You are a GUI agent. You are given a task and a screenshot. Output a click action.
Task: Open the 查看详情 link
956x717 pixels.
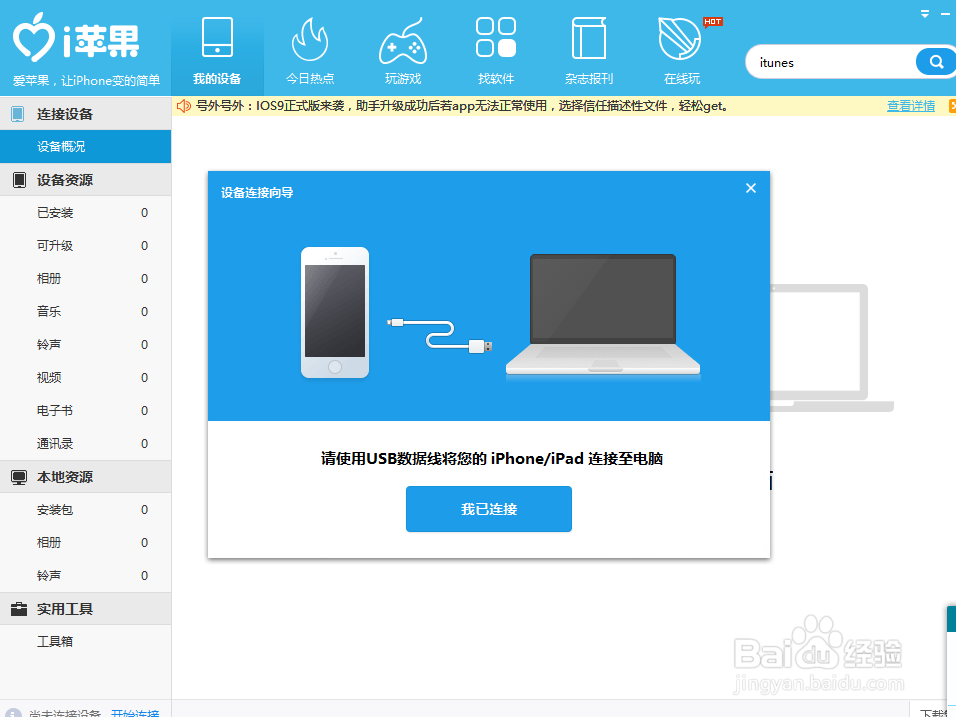910,106
